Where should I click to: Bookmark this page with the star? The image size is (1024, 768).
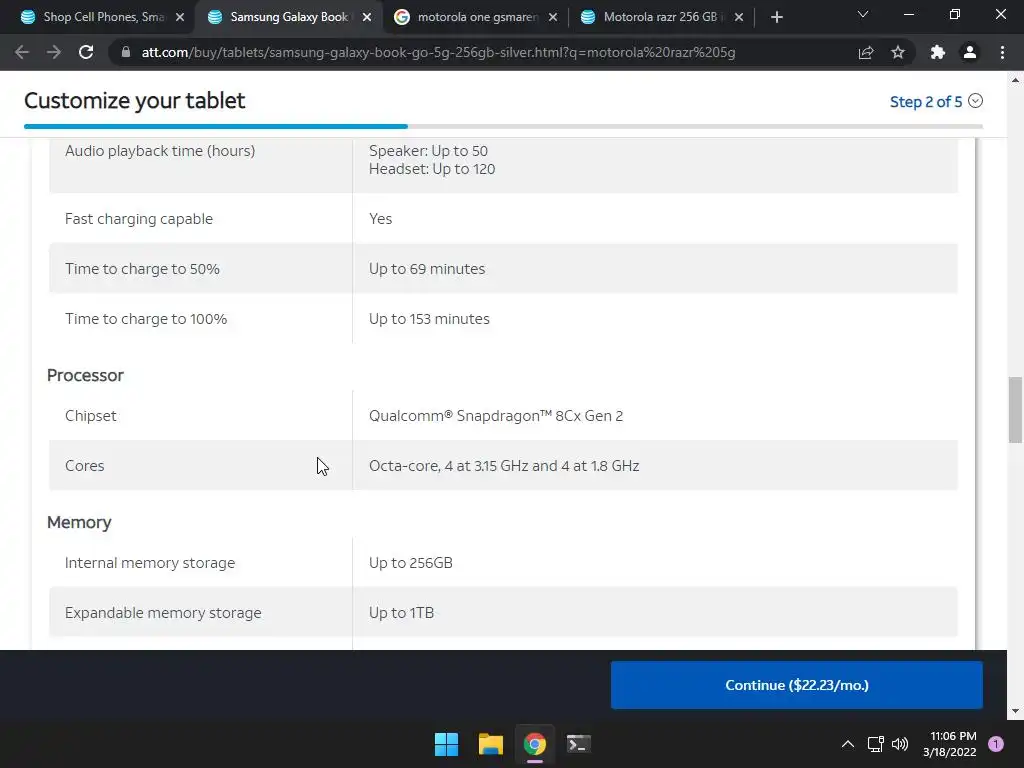pyautogui.click(x=898, y=52)
